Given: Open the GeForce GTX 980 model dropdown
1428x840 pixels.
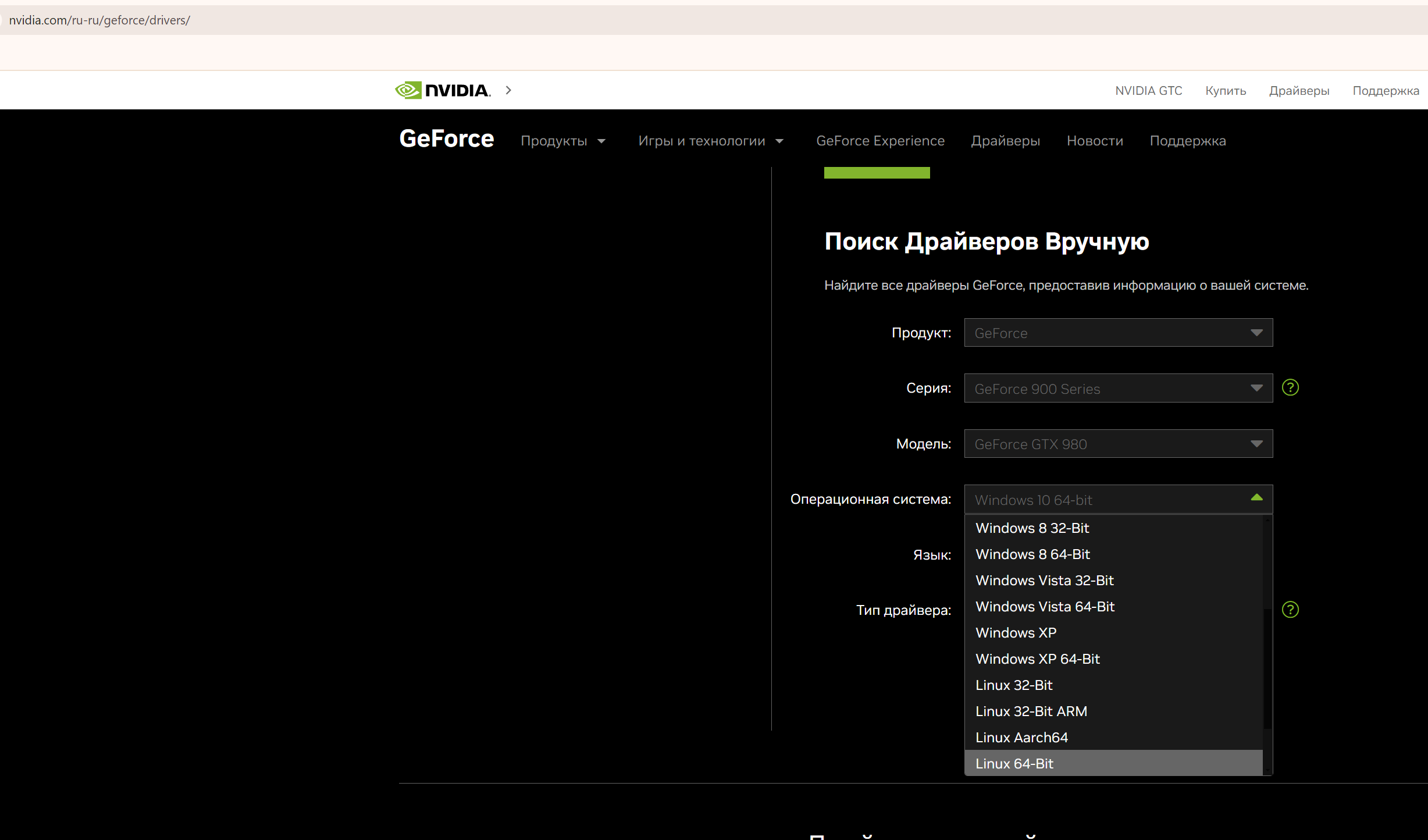Looking at the screenshot, I should (x=1118, y=444).
